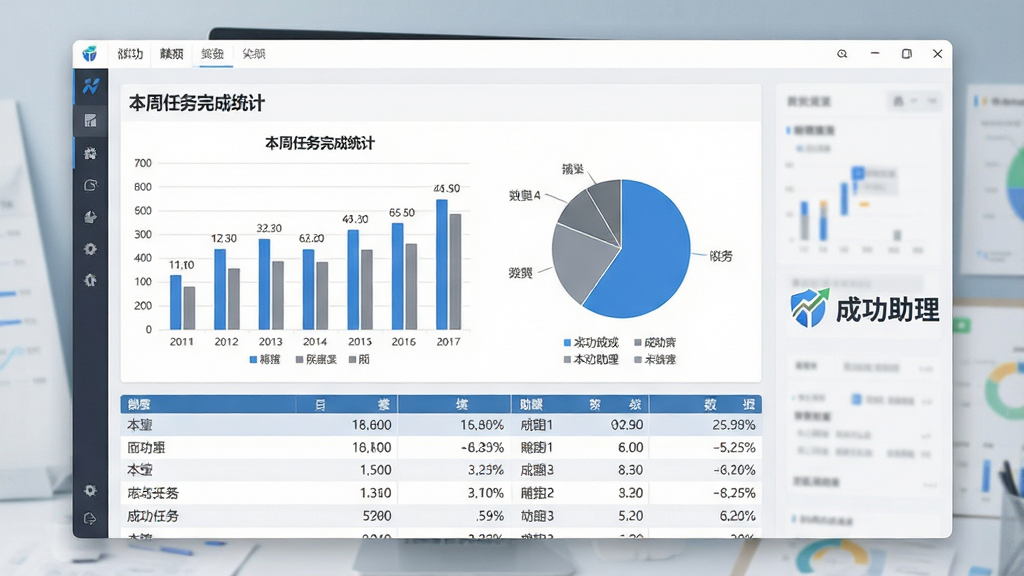Click the logout icon at the sidebar bottom

(90, 519)
